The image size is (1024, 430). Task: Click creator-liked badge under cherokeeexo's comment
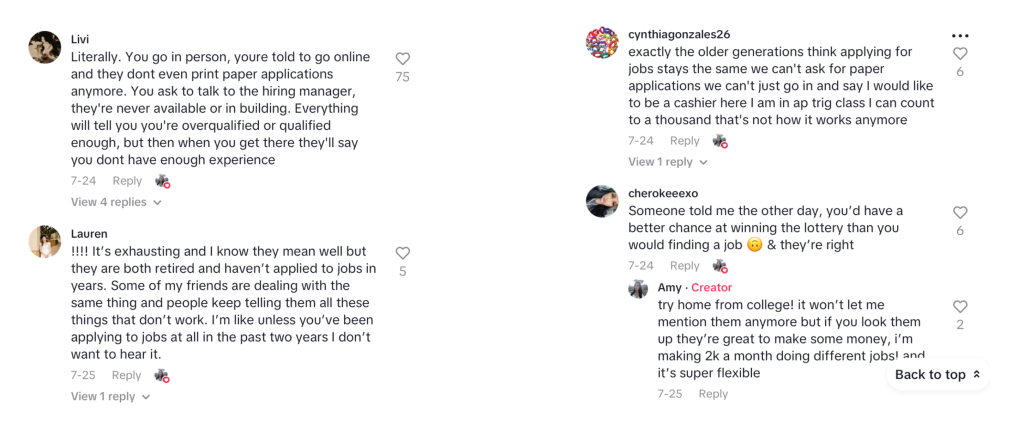[719, 265]
